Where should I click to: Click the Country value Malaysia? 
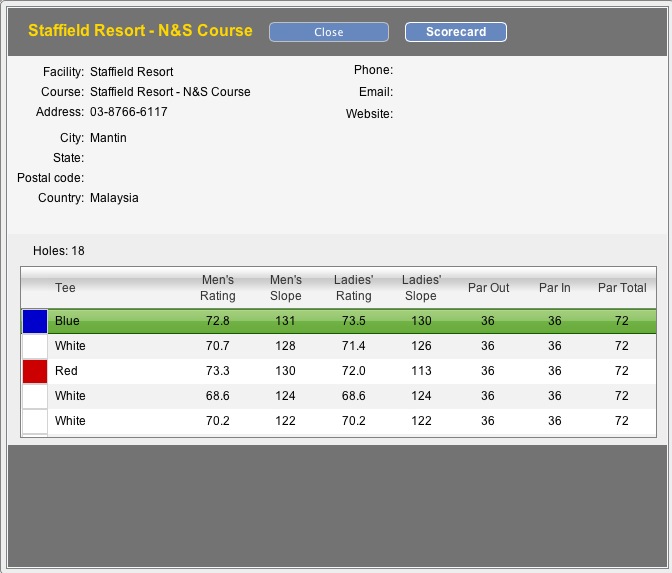point(114,198)
